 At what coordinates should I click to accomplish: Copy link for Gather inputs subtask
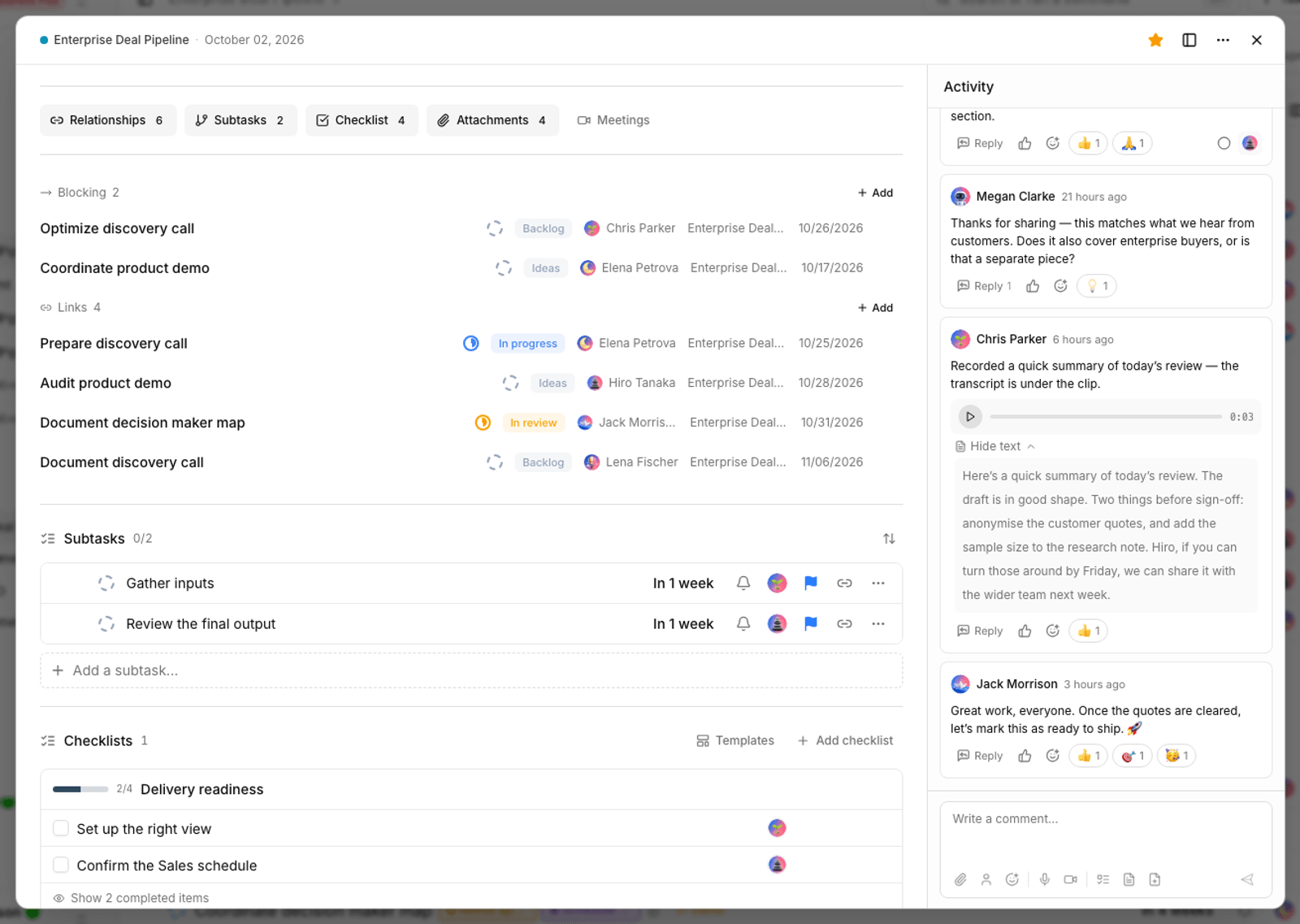pyautogui.click(x=845, y=583)
